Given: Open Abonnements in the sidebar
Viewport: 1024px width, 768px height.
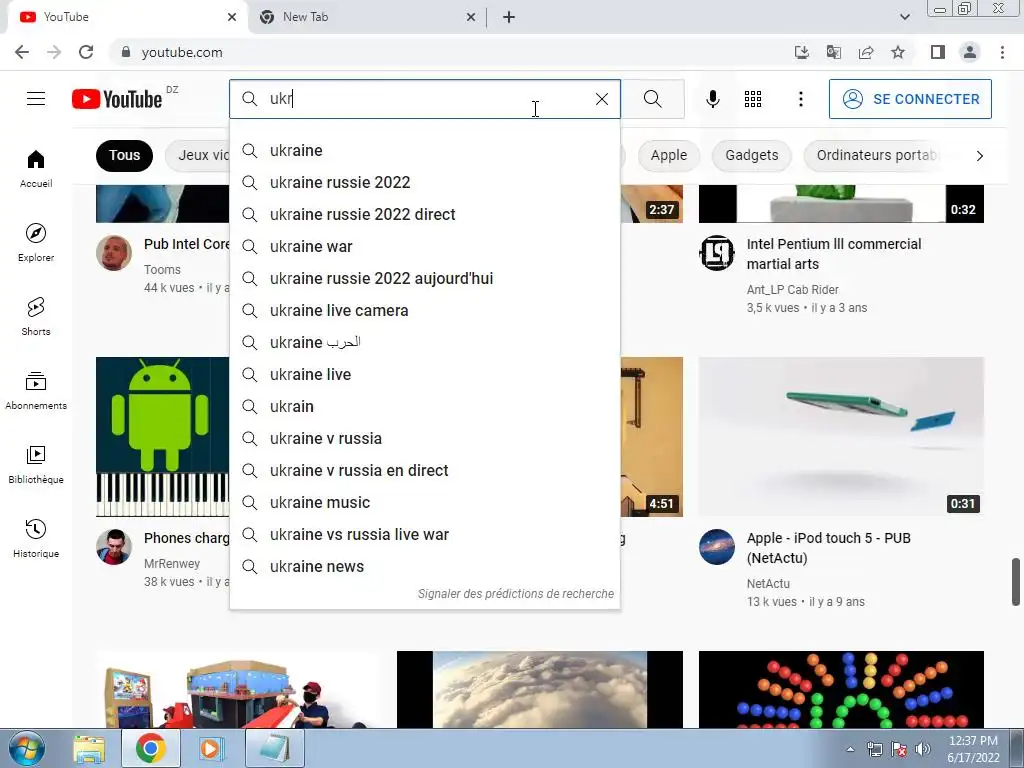Looking at the screenshot, I should tap(36, 391).
